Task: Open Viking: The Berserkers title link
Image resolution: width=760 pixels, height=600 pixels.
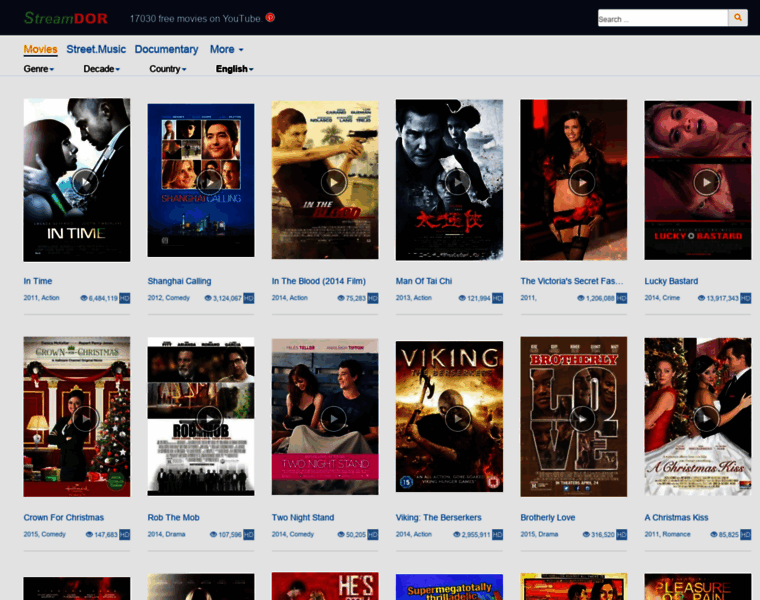Action: point(439,518)
